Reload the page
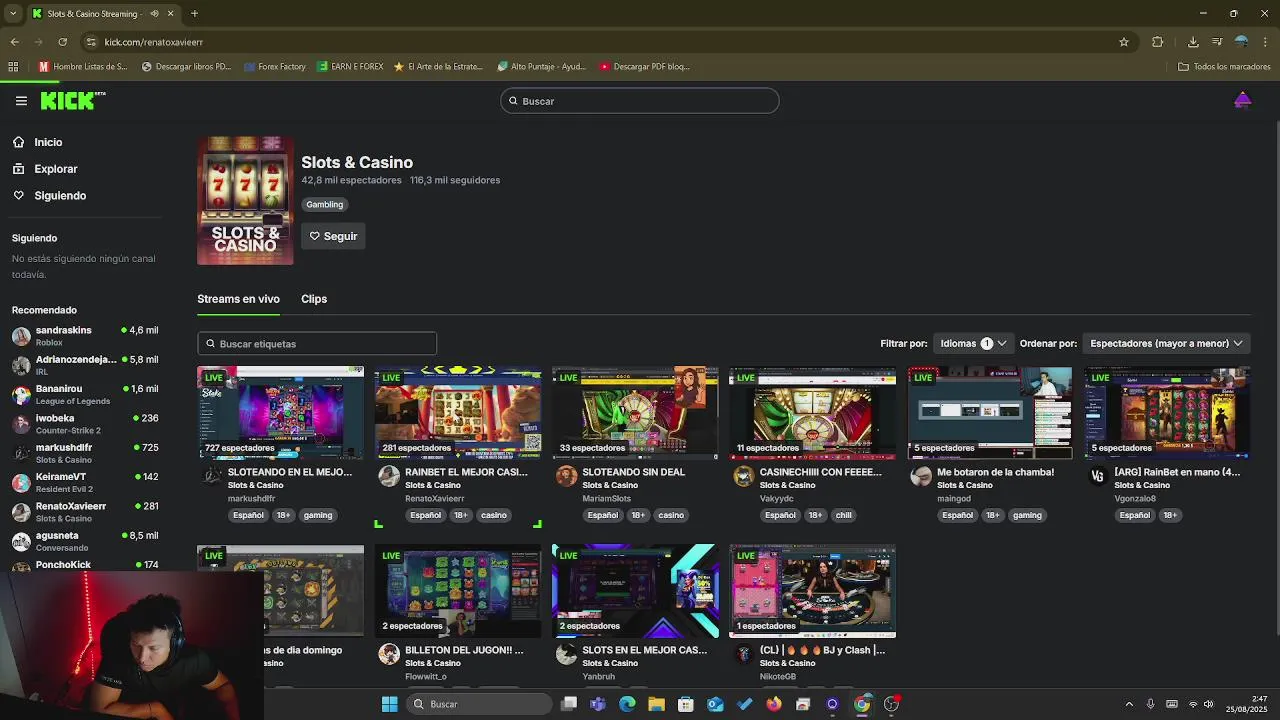This screenshot has height=720, width=1280. (62, 42)
